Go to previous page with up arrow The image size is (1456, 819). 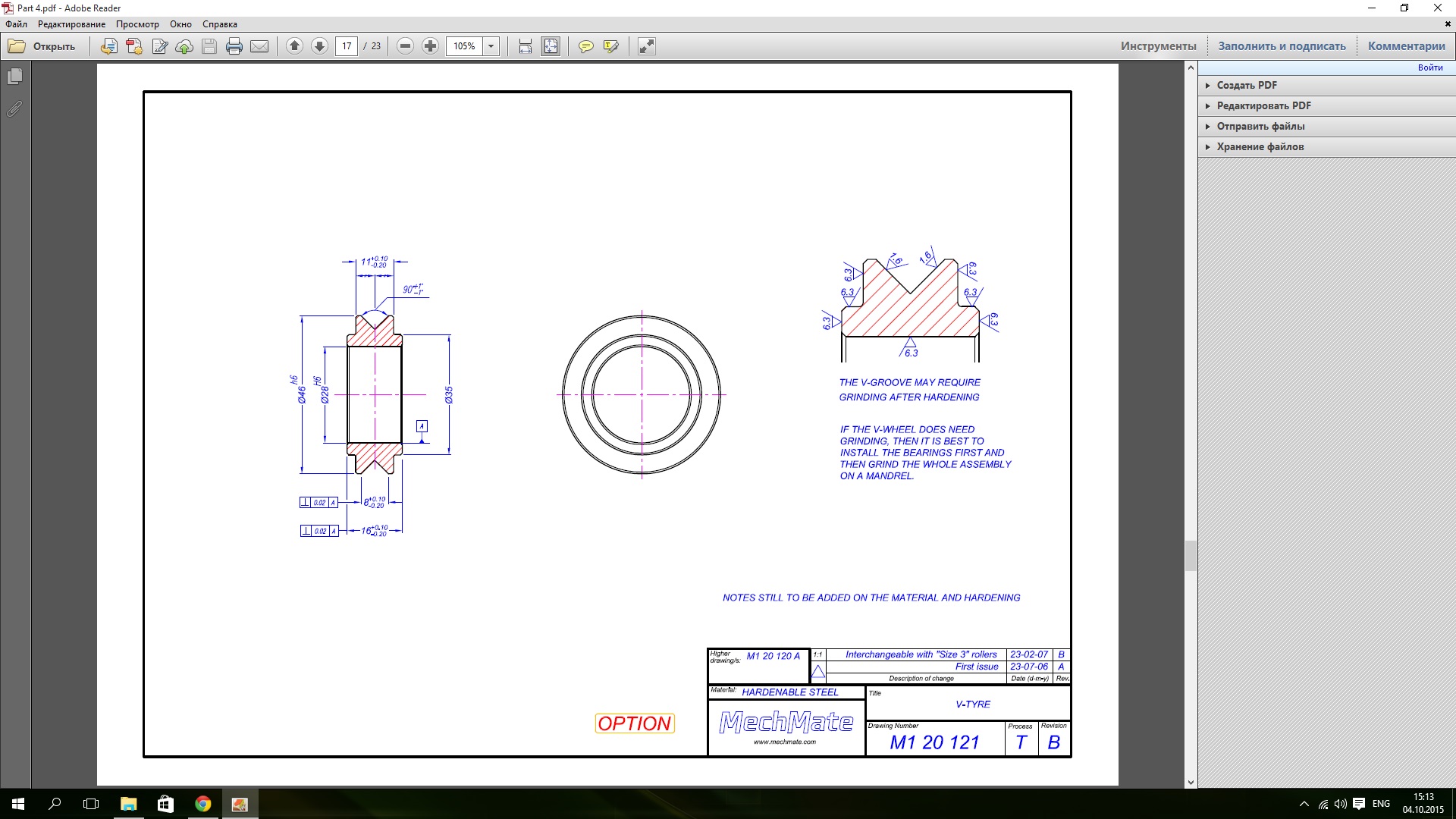pos(295,46)
